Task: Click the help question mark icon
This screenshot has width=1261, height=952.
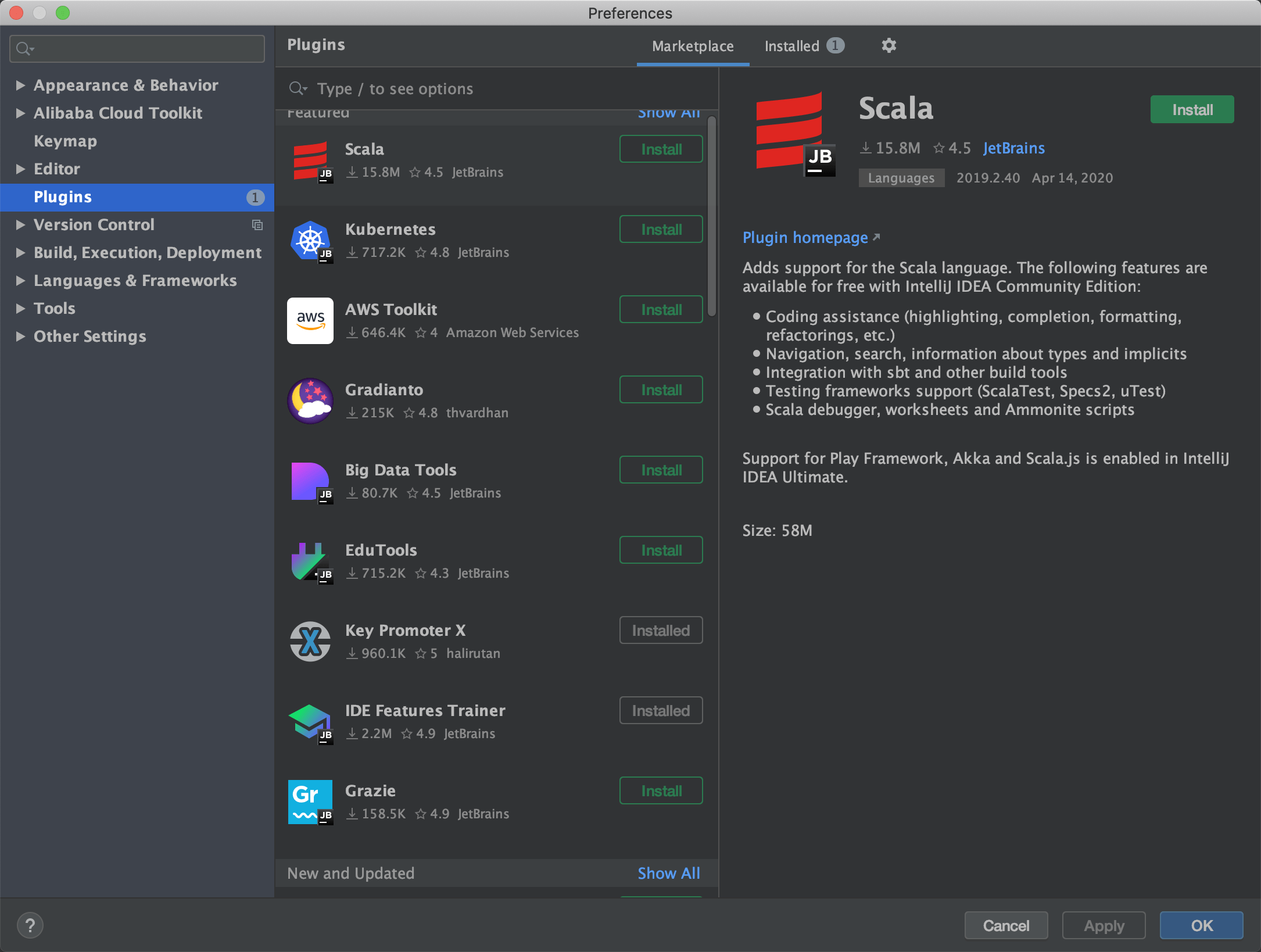Action: coord(30,925)
